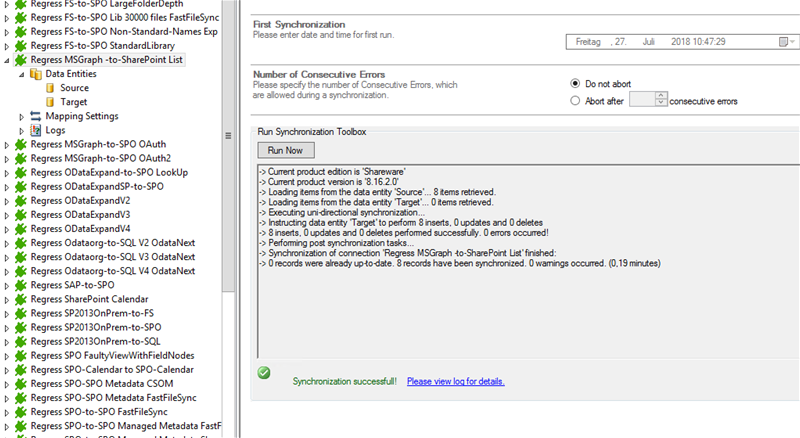Collapse the Regress MSGraph -to-SharePoint List node
The image size is (800, 438).
[8, 60]
